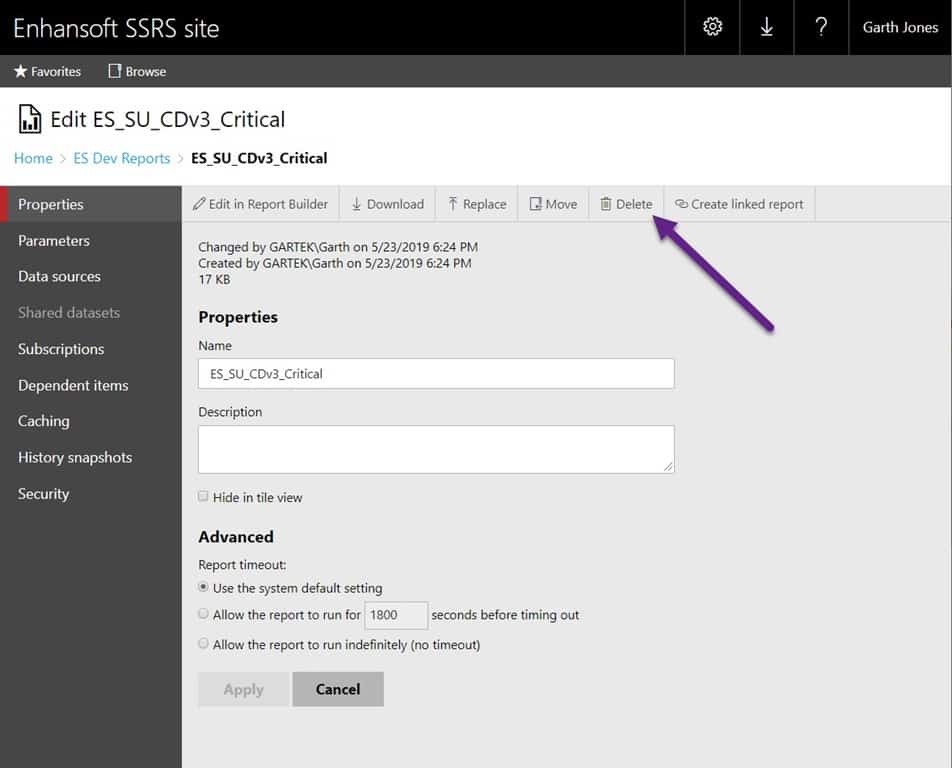Click inside the Description text box
This screenshot has width=952, height=768.
436,449
